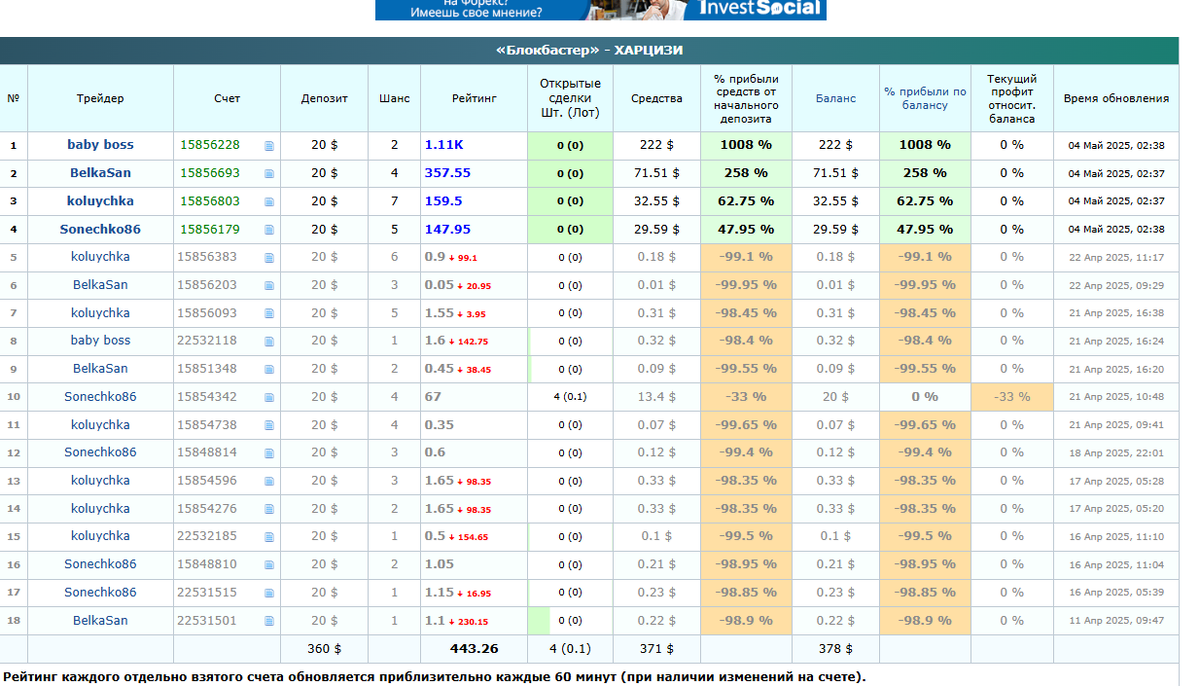Image resolution: width=1200 pixels, height=686 pixels.
Task: Open account number 15856693 link
Action: coord(210,173)
